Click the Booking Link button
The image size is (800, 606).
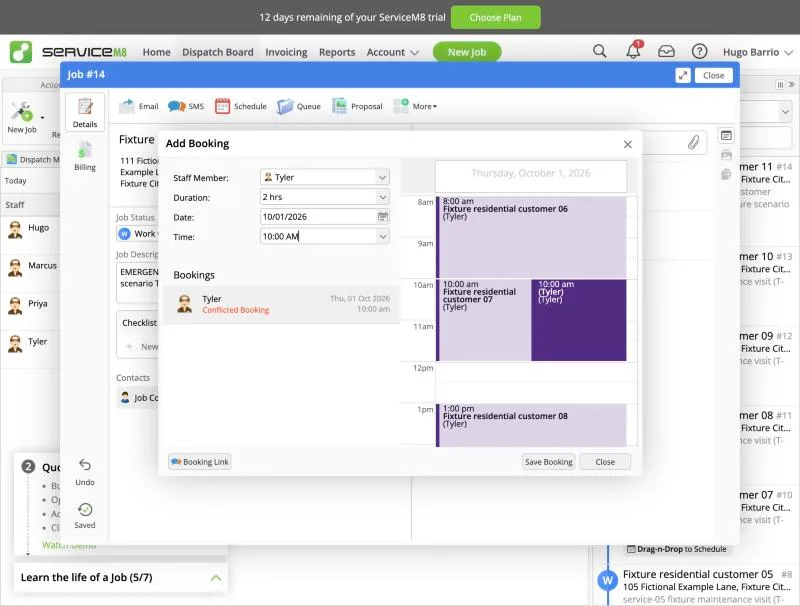point(199,462)
